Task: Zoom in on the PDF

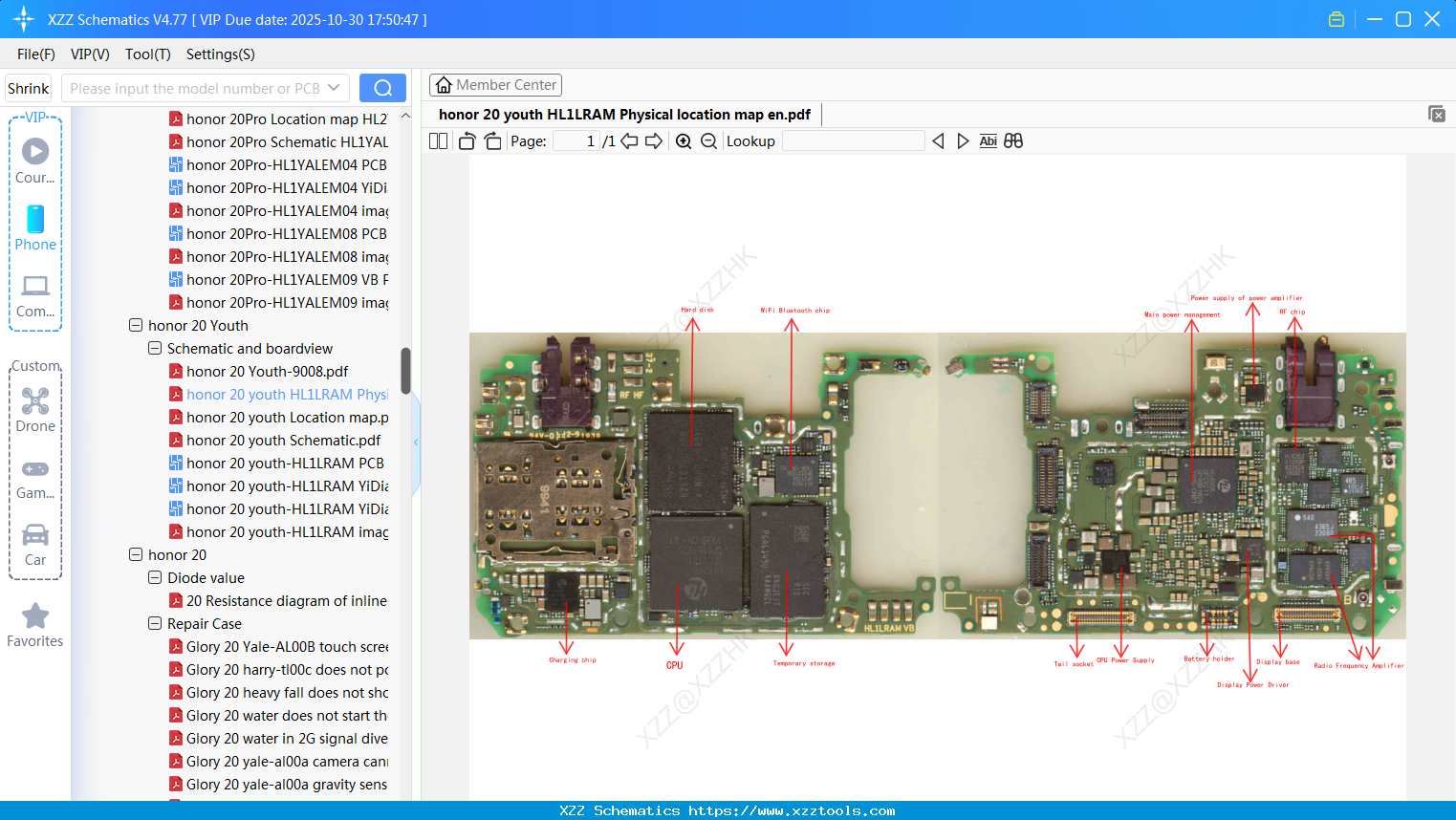Action: [x=684, y=141]
